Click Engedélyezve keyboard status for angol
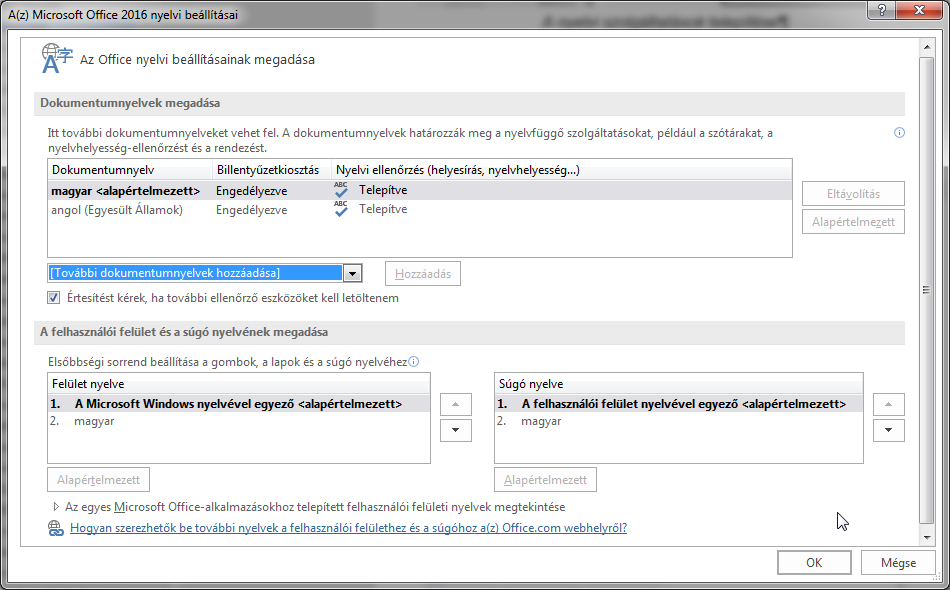 pyautogui.click(x=251, y=210)
